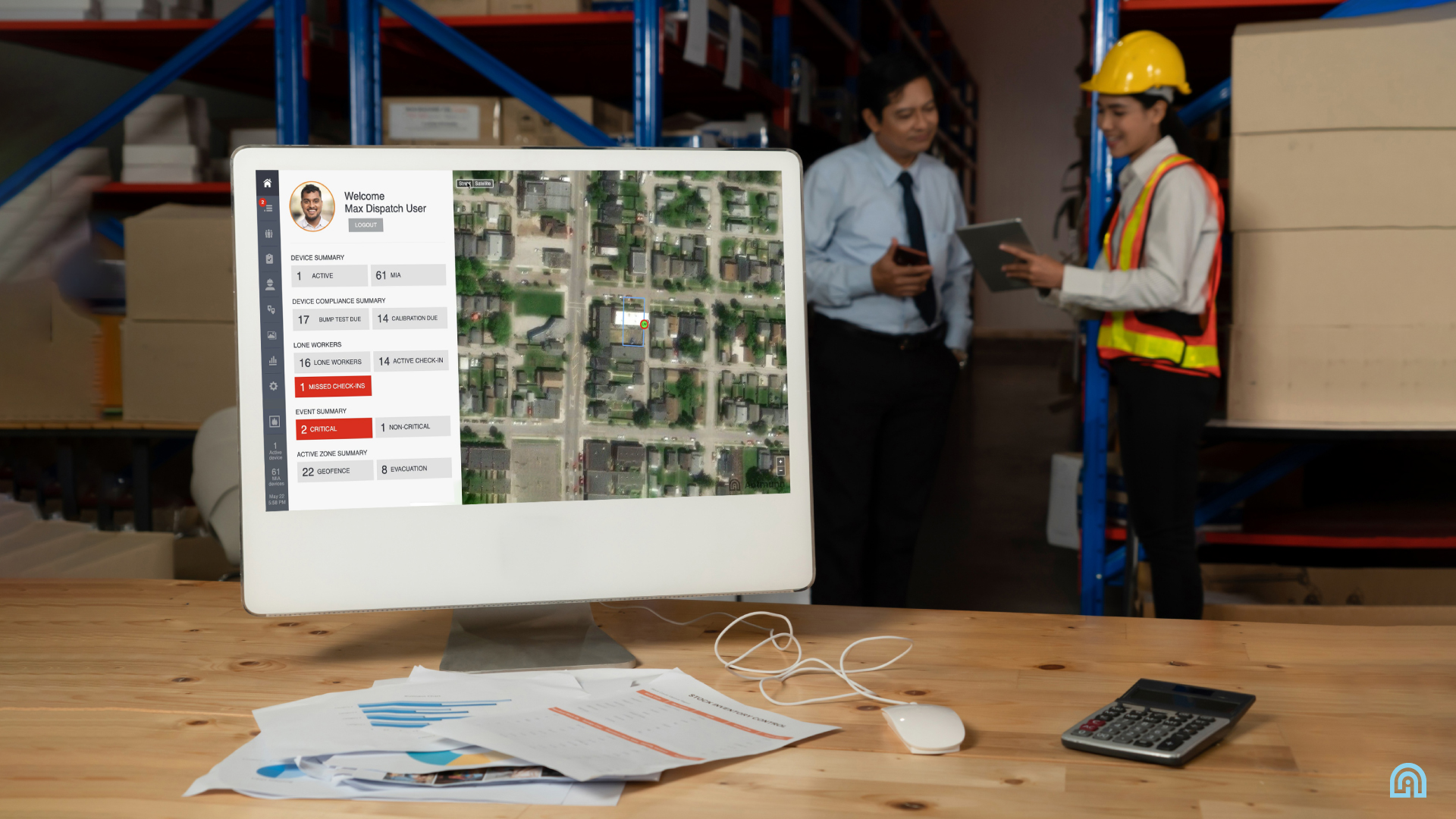Open the bar chart reports icon
Screen dimensions: 1456x819
click(x=273, y=361)
